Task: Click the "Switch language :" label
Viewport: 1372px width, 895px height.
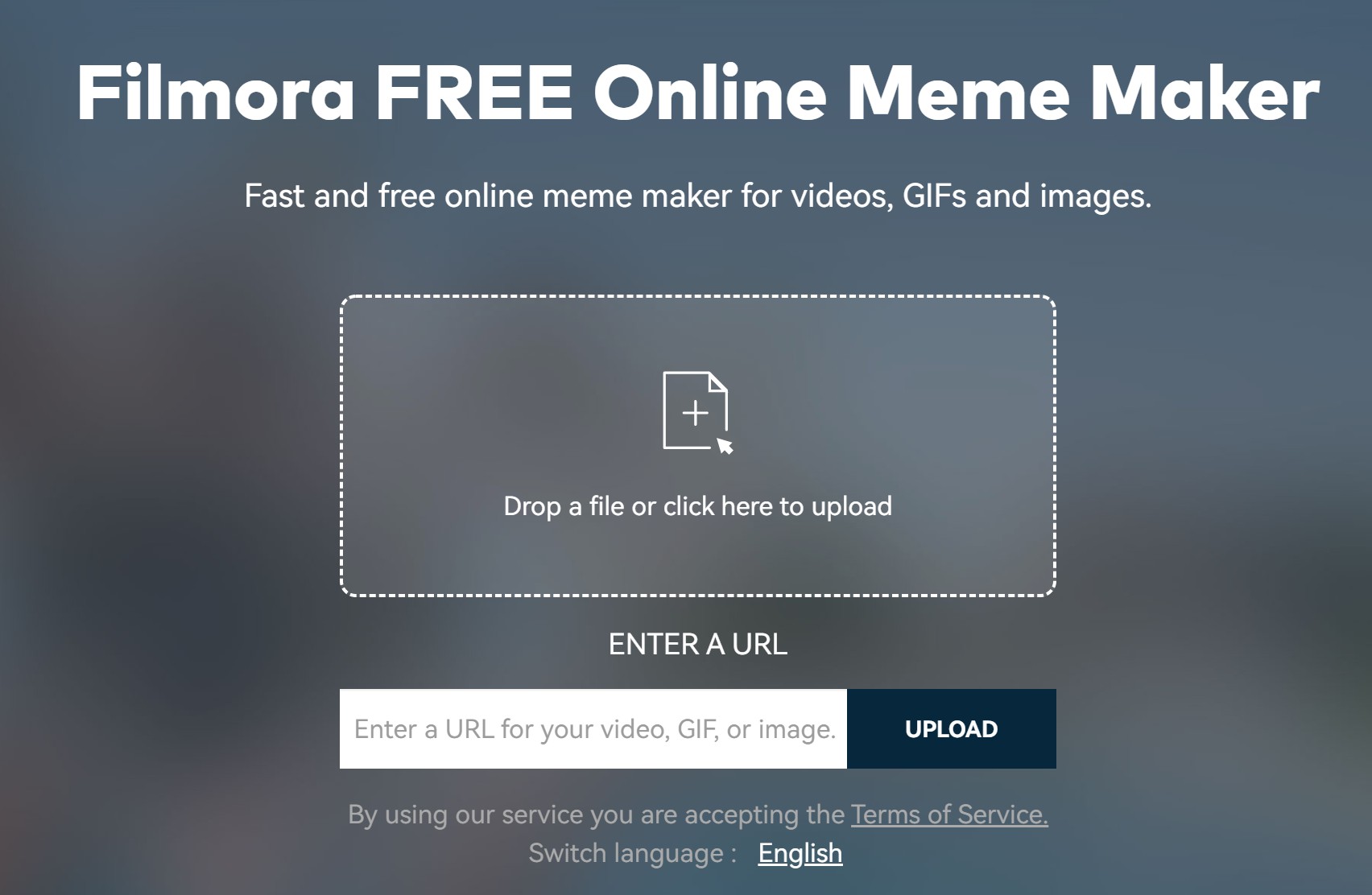Action: pos(633,853)
